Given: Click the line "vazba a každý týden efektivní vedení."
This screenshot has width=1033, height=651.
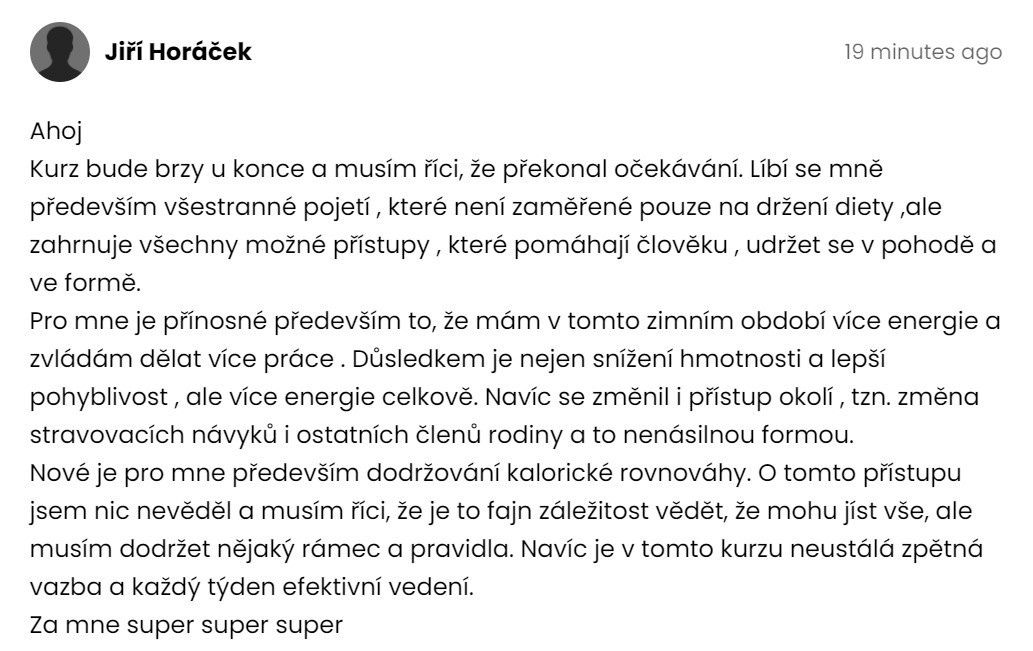Looking at the screenshot, I should pos(252,587).
